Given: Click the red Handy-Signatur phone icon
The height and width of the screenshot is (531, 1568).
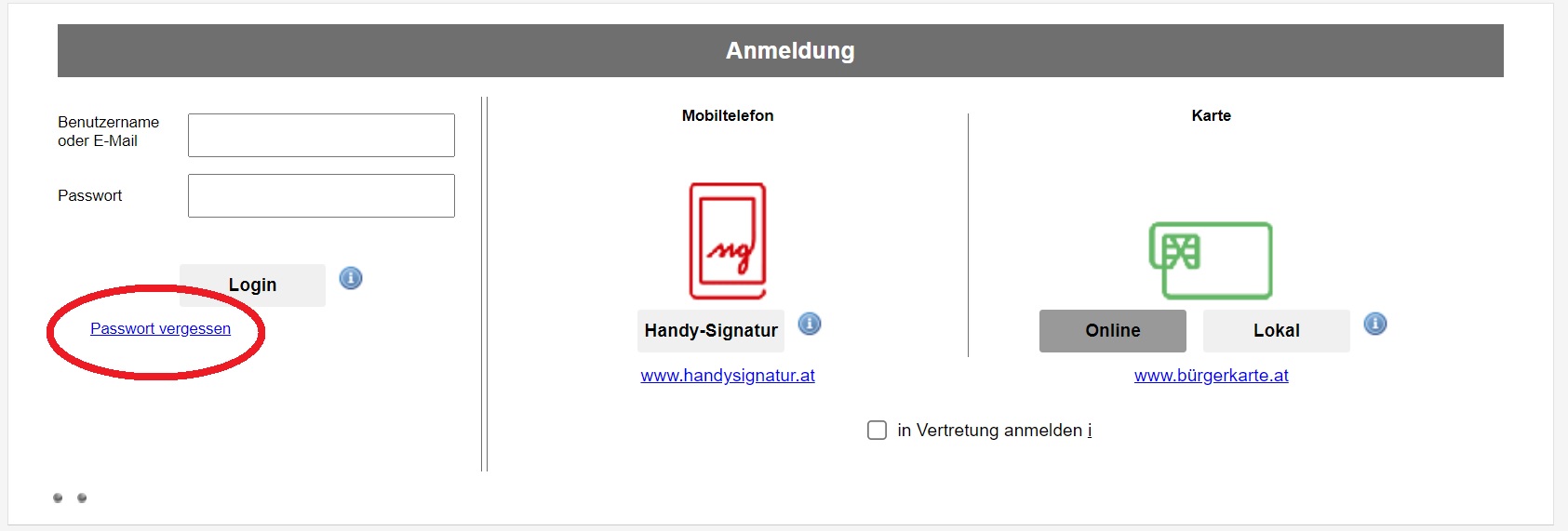Looking at the screenshot, I should tap(728, 241).
